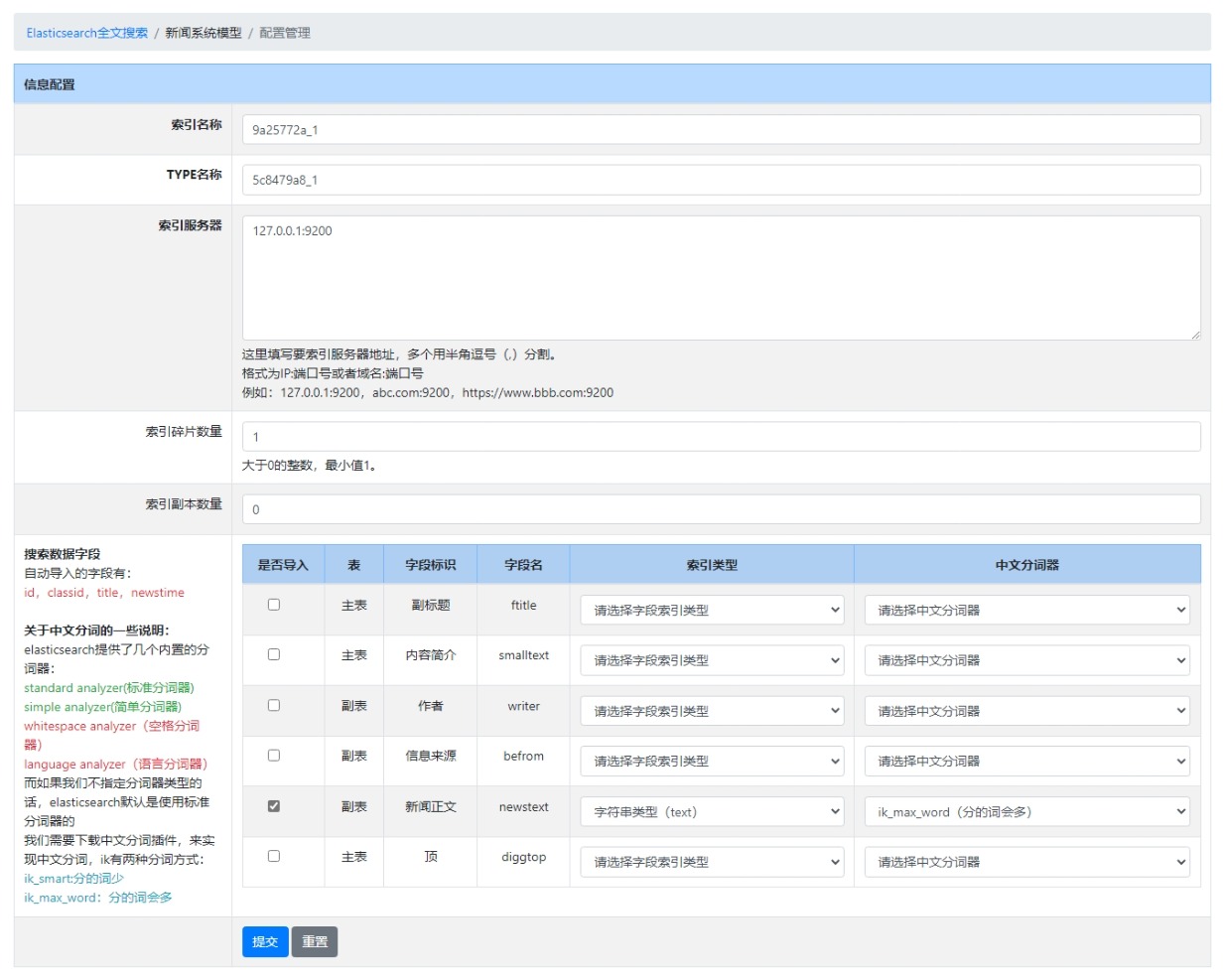Select Chinese analyzer for writer row
Viewport: 1225px width, 980px height.
1027,711
